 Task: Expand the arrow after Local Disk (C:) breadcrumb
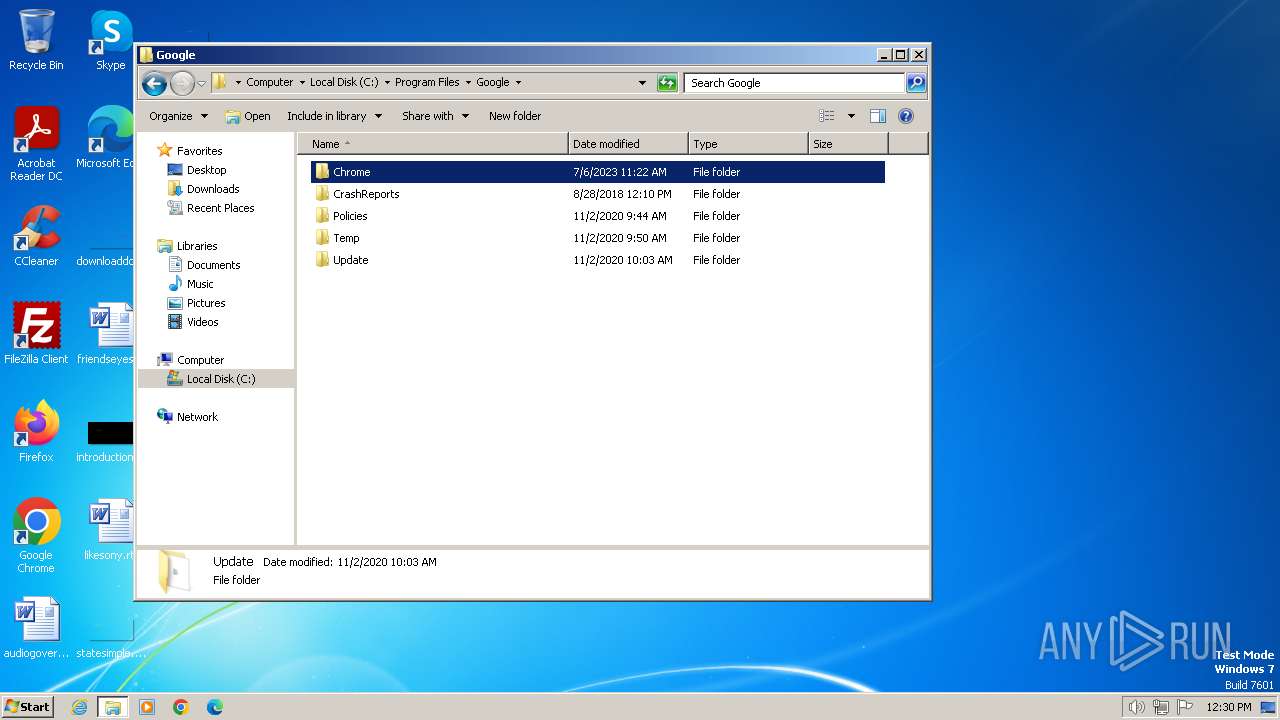coord(387,83)
